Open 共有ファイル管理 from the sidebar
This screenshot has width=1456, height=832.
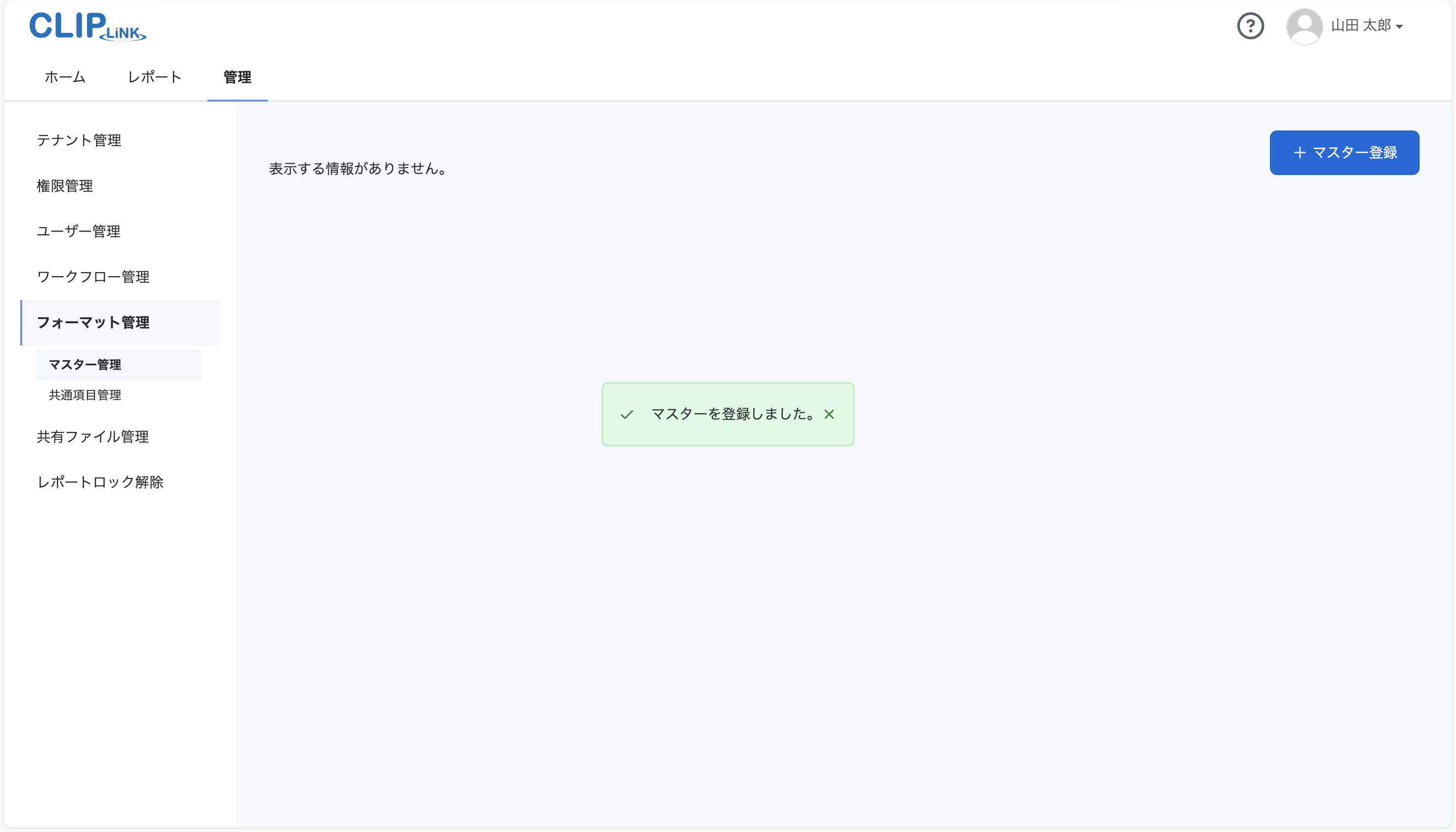click(92, 436)
